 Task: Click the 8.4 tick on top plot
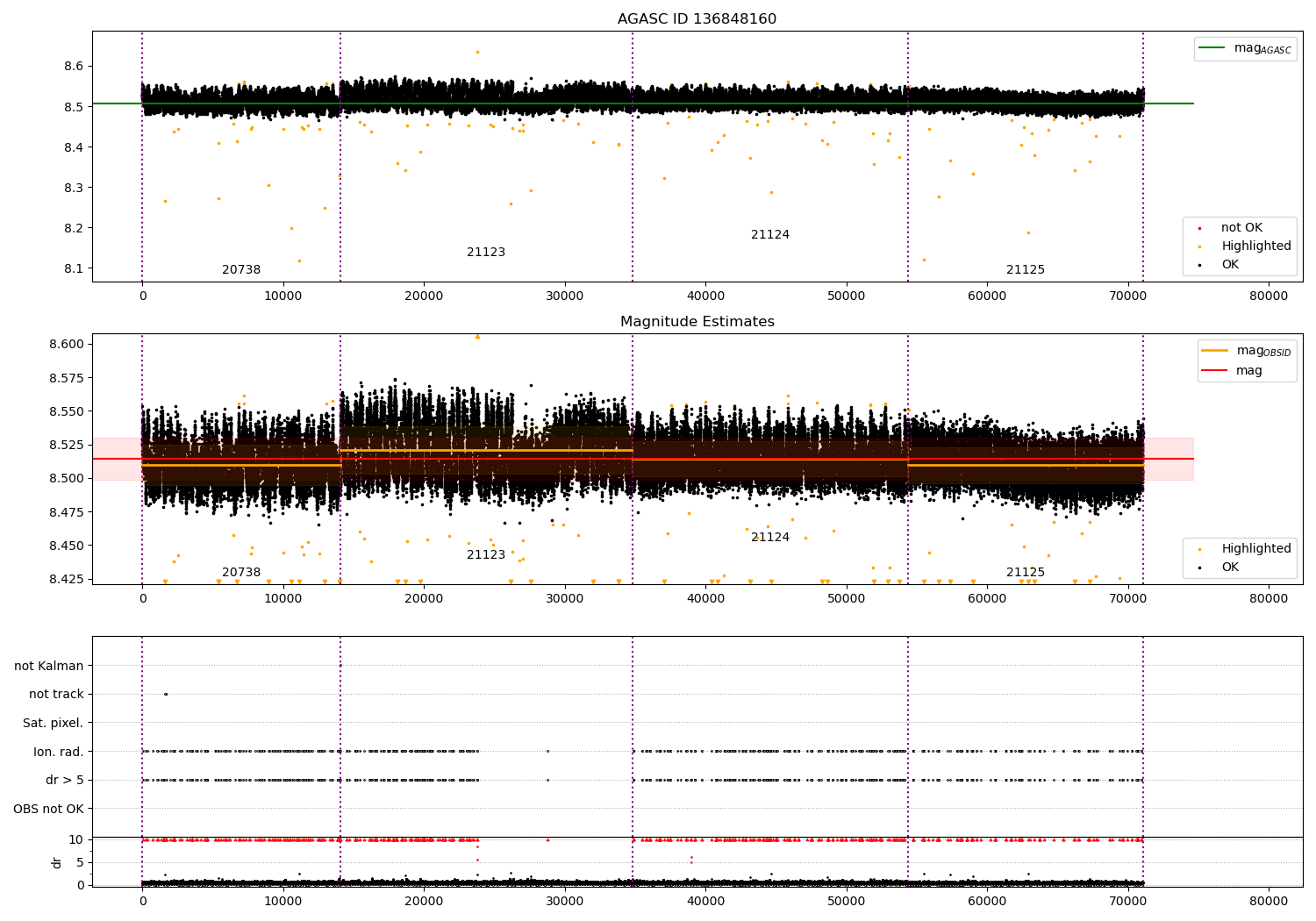tap(74, 146)
